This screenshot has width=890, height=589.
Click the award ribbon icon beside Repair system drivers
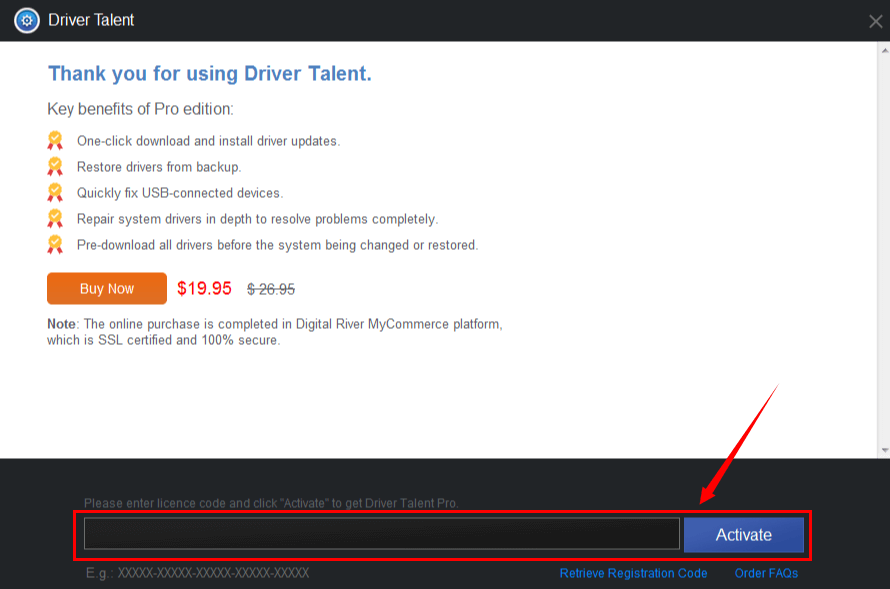pyautogui.click(x=55, y=218)
